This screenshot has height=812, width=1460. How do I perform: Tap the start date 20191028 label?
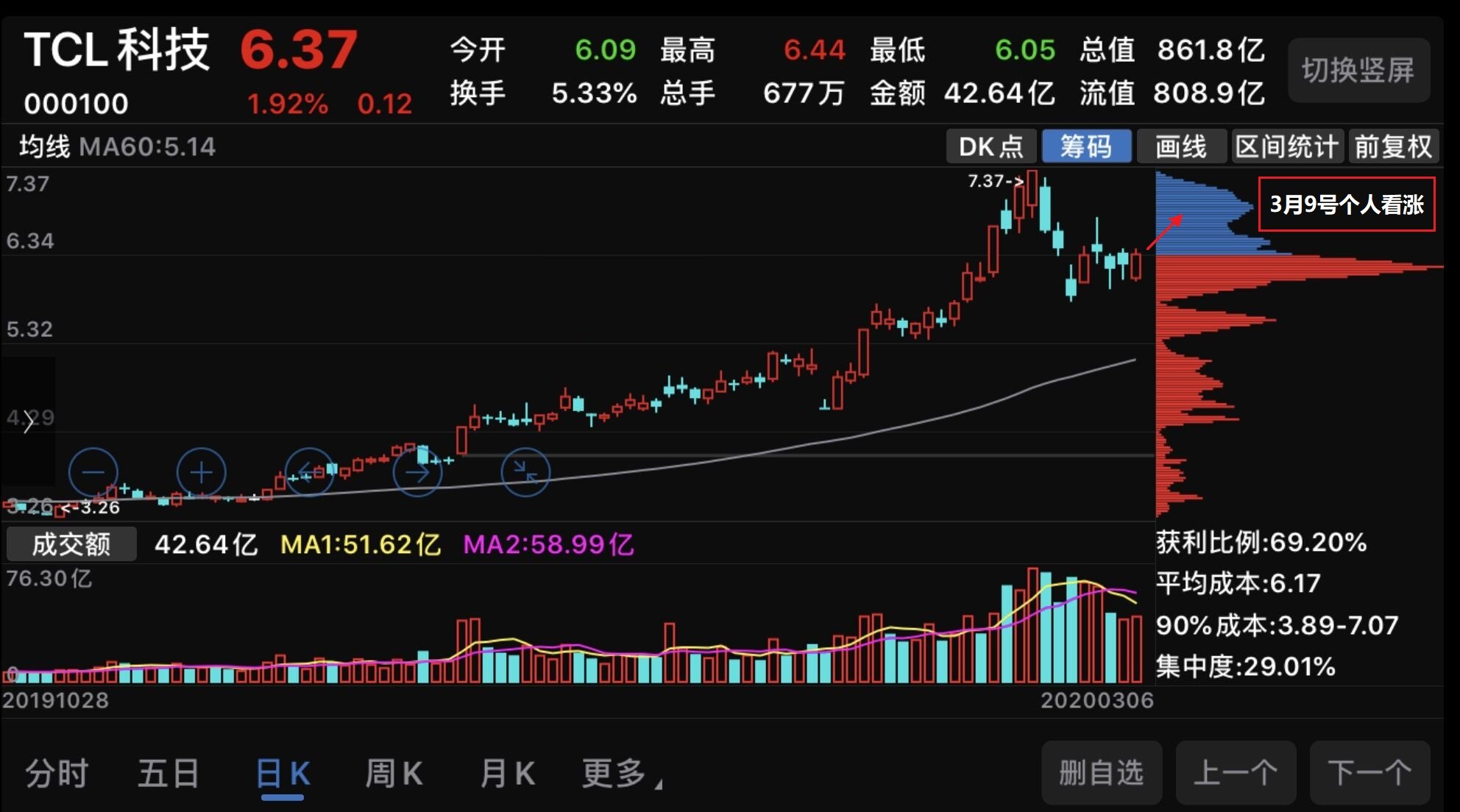tap(55, 700)
